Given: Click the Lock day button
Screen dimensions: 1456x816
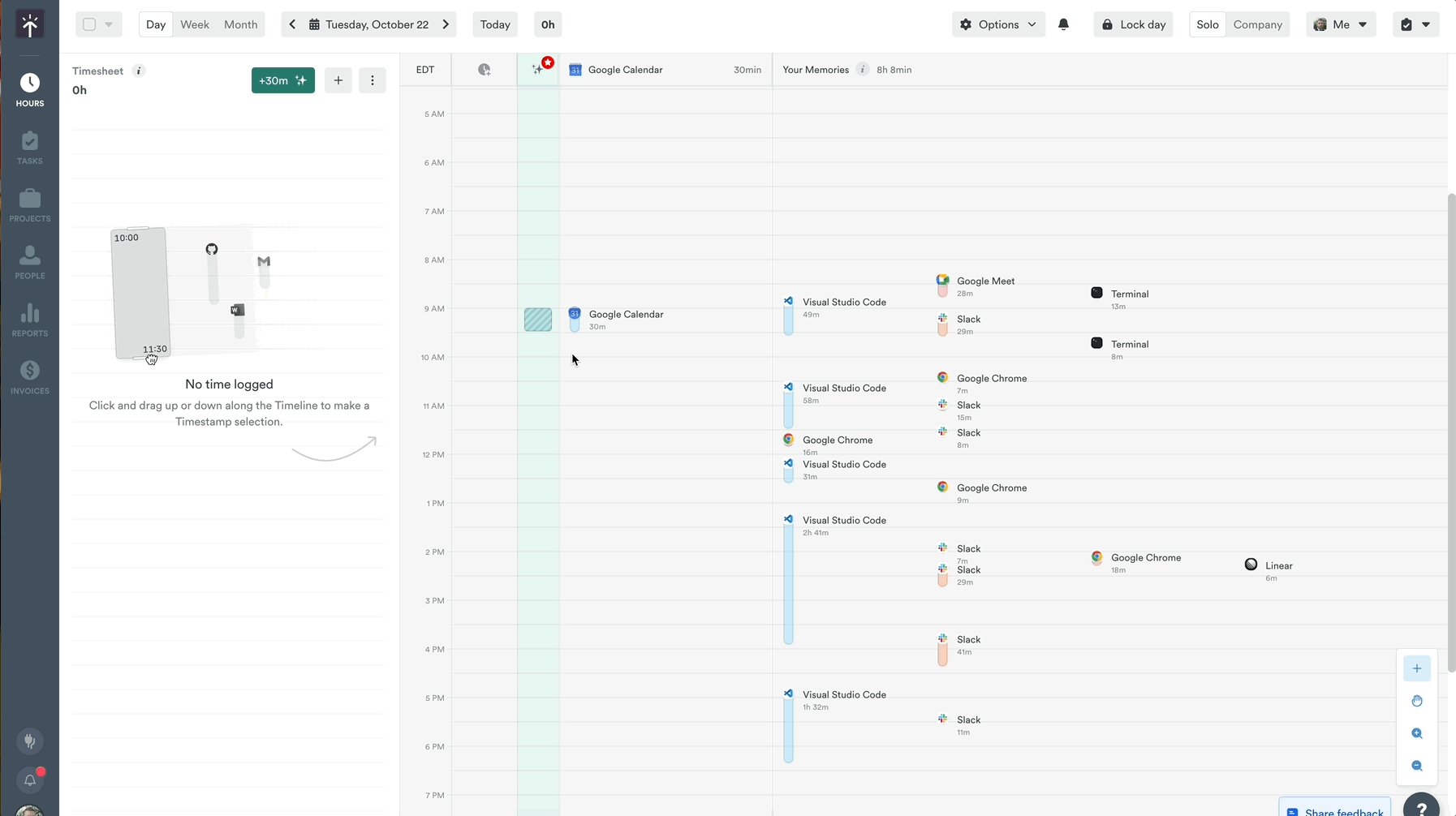Looking at the screenshot, I should [1133, 24].
